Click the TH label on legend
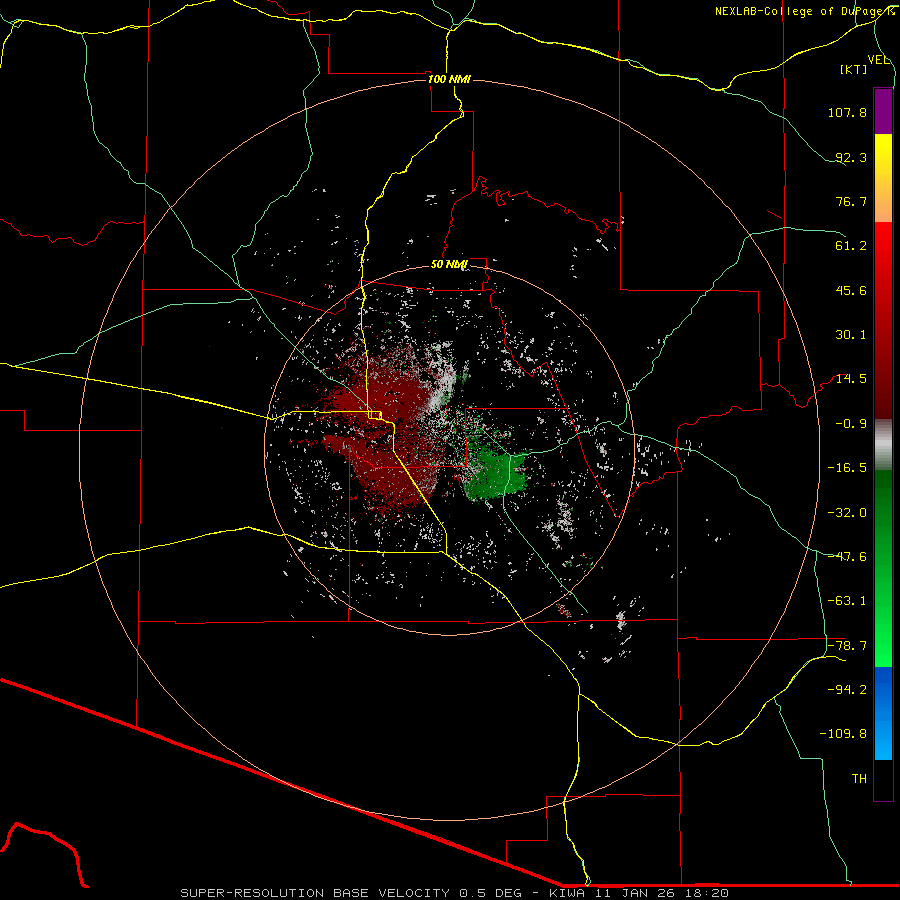900x900 pixels. pos(859,779)
